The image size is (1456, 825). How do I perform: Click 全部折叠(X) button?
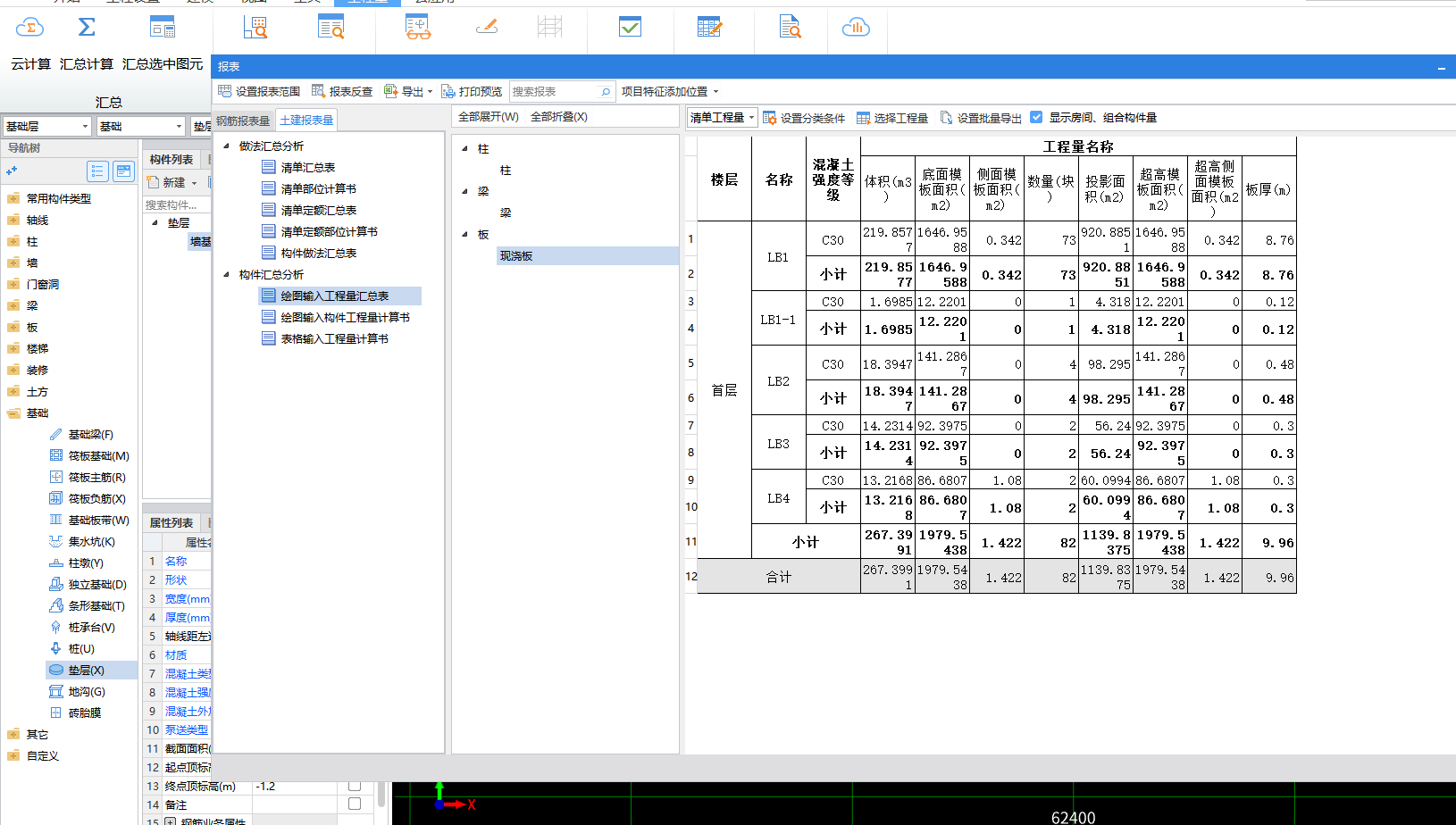point(559,117)
